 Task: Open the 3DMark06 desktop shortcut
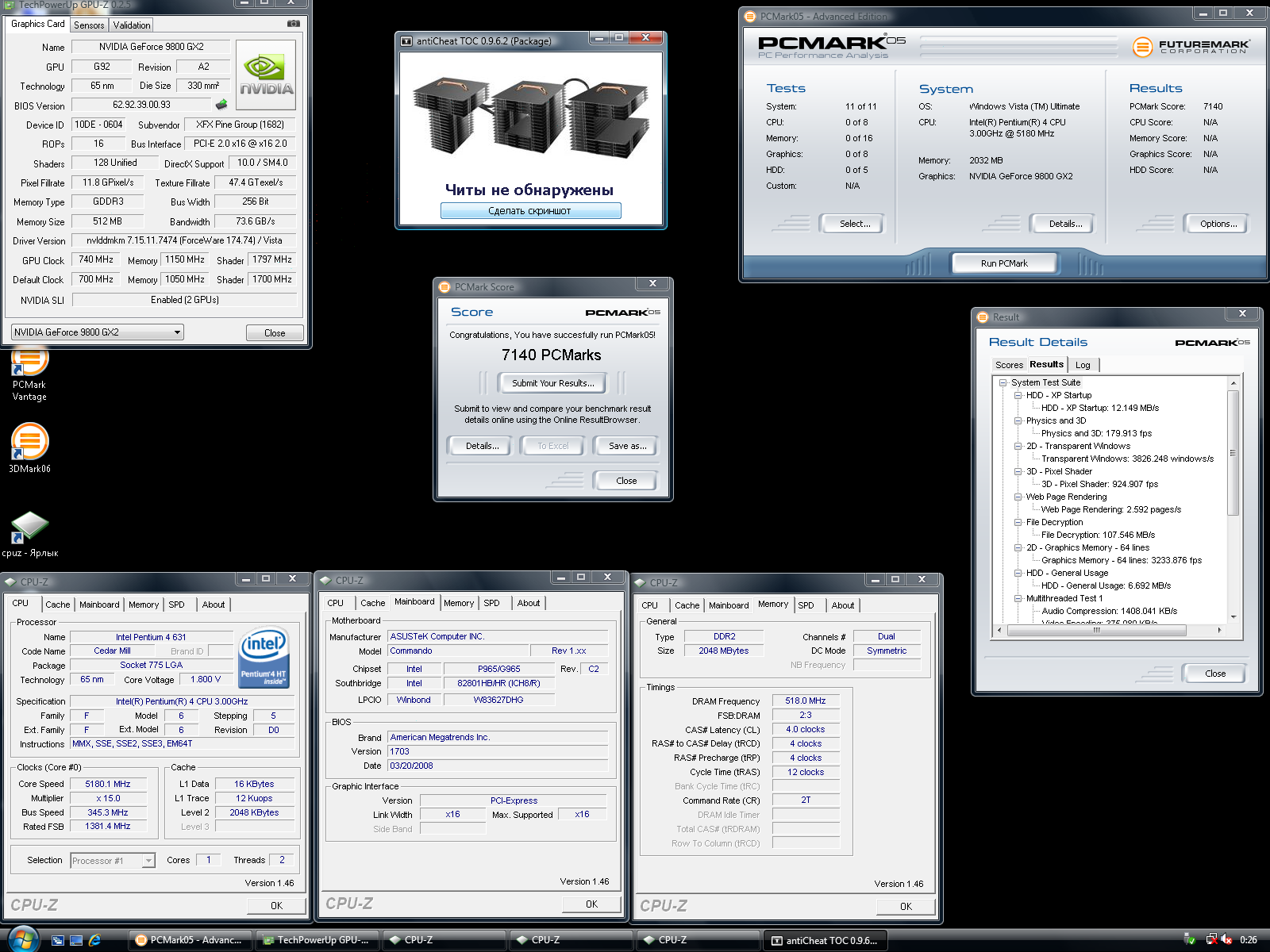[x=29, y=447]
